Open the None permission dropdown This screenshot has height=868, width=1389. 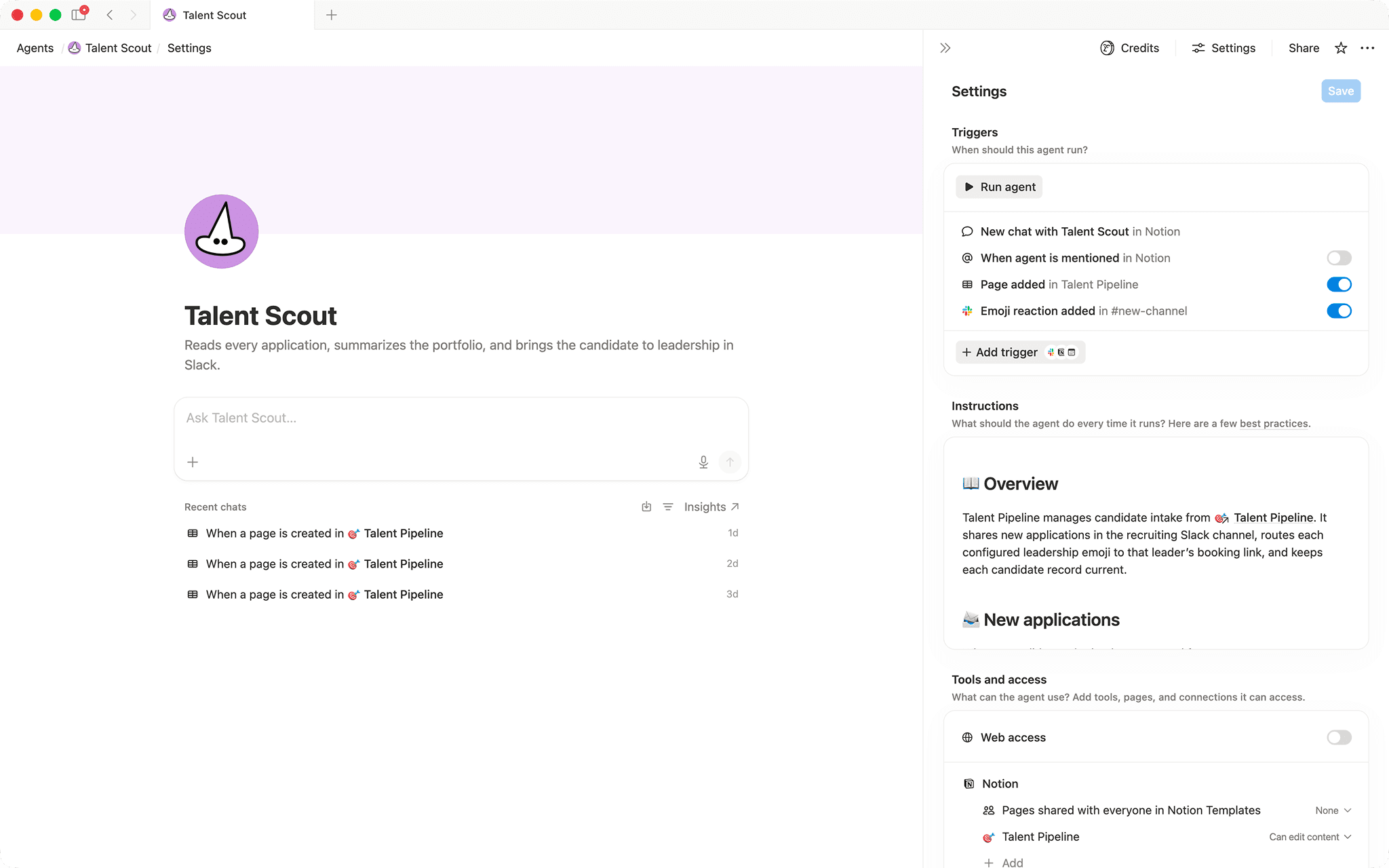1333,810
